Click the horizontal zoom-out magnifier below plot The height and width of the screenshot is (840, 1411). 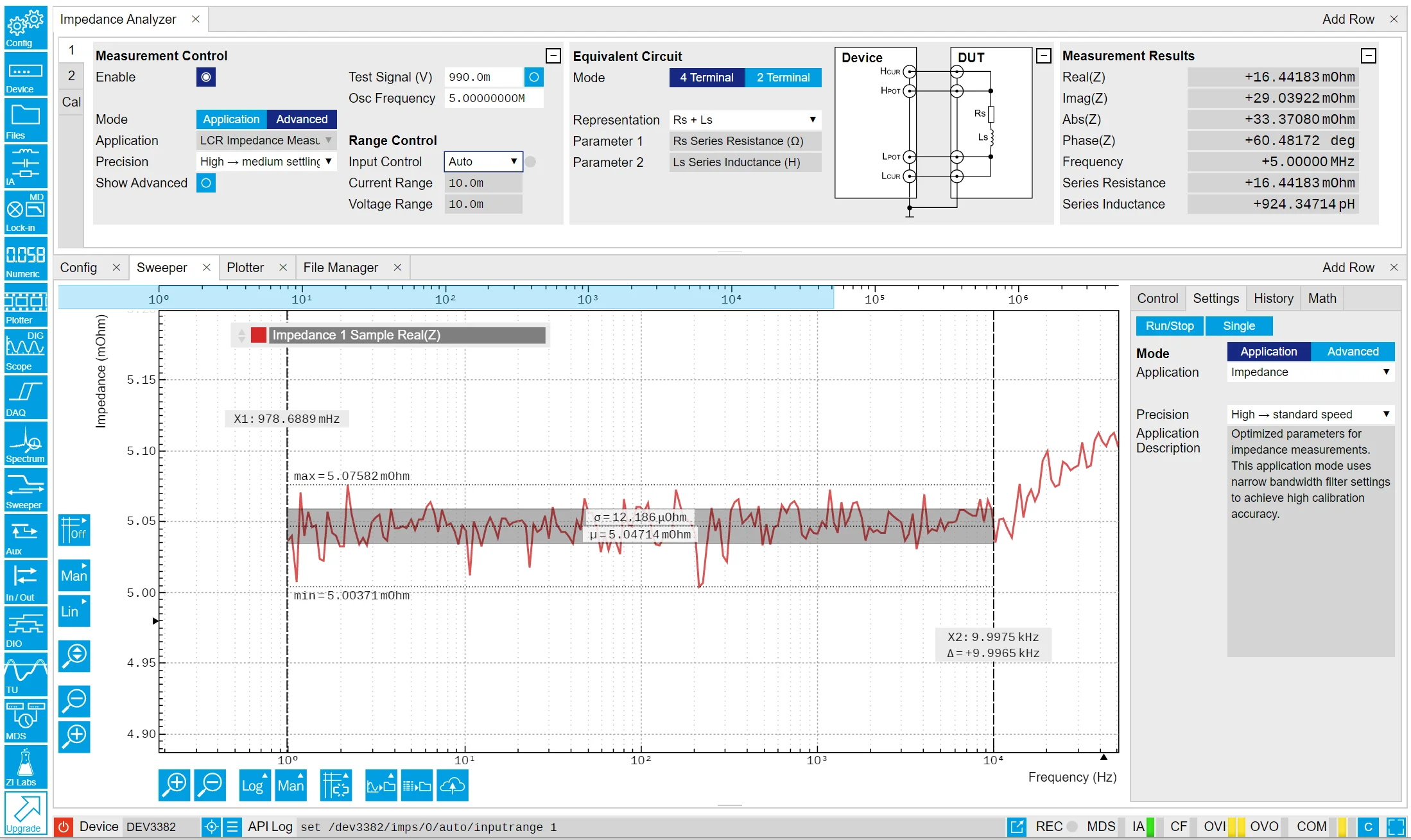point(211,785)
